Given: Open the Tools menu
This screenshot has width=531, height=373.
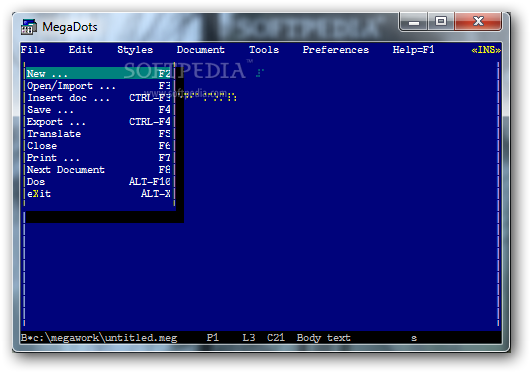Looking at the screenshot, I should (264, 50).
